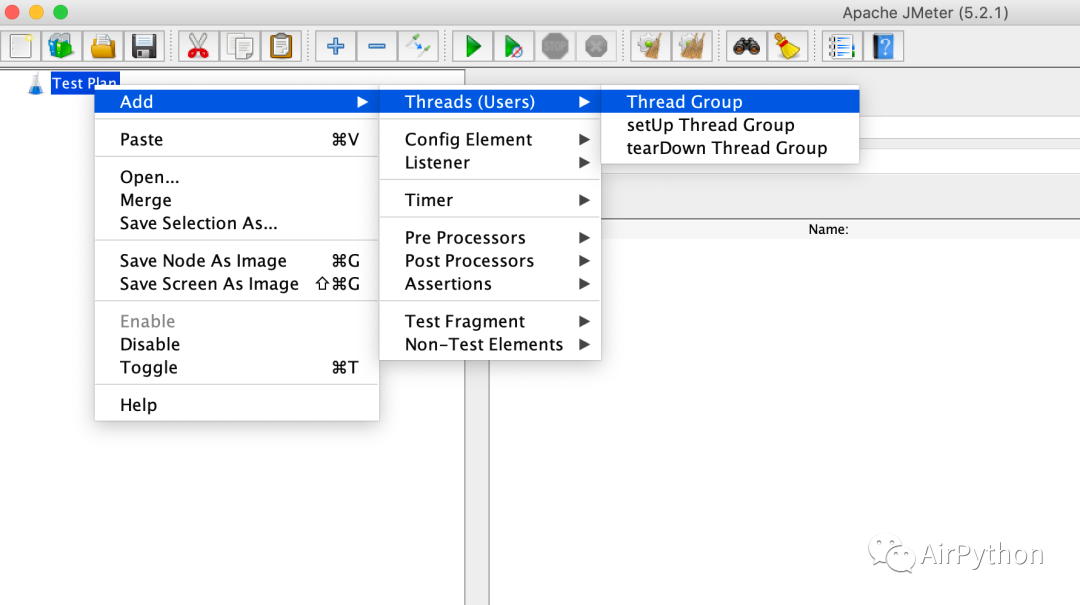The height and width of the screenshot is (605, 1080).
Task: Click the yellow minimize window button
Action: (x=37, y=12)
